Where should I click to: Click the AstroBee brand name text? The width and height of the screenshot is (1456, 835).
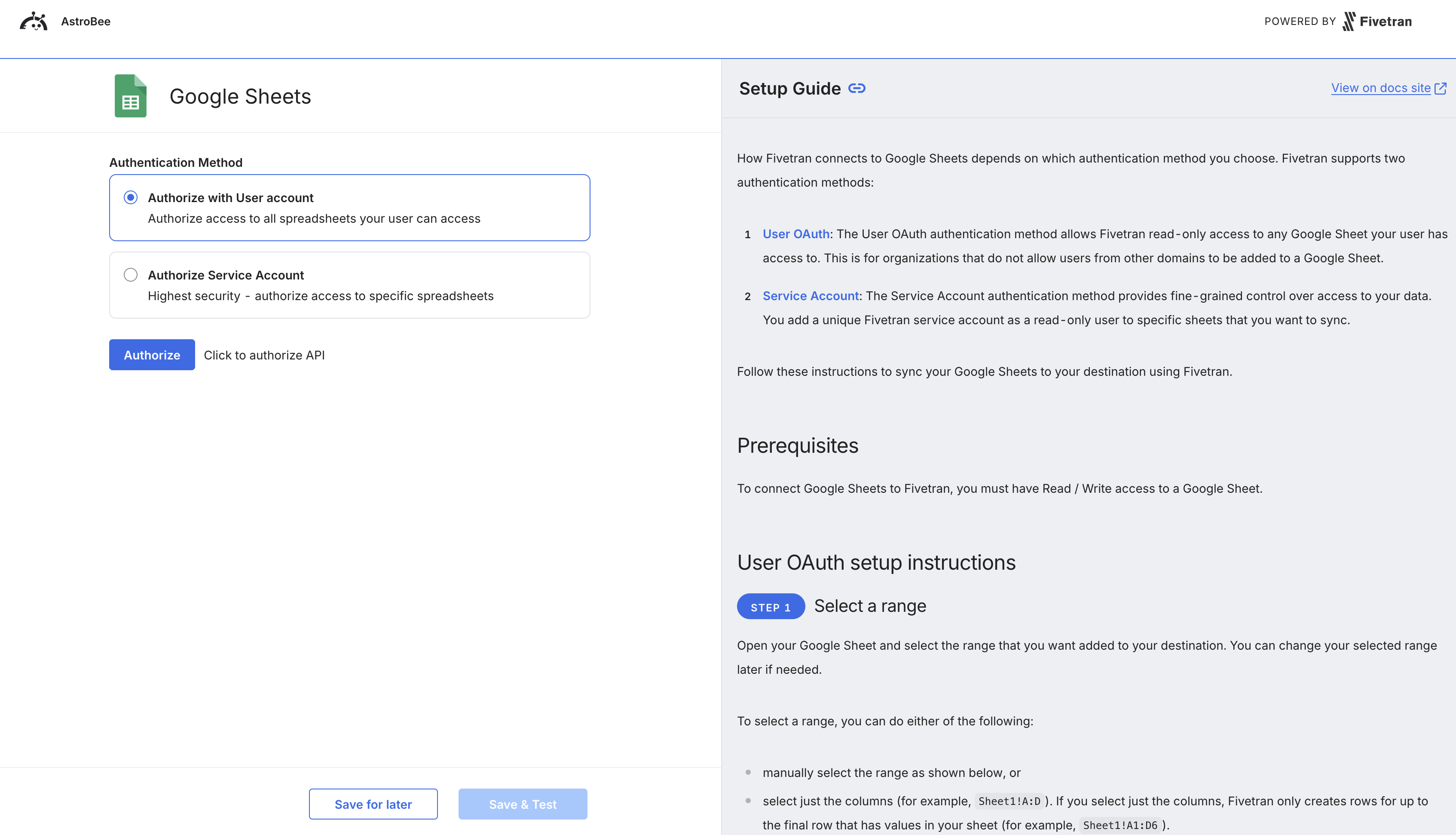tap(86, 21)
